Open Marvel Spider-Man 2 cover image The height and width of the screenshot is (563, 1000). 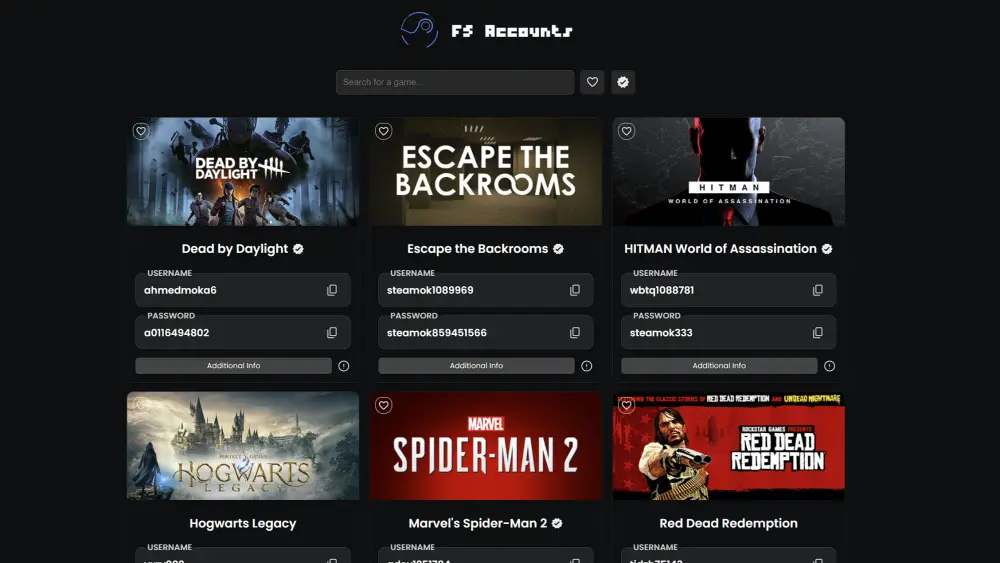[485, 446]
